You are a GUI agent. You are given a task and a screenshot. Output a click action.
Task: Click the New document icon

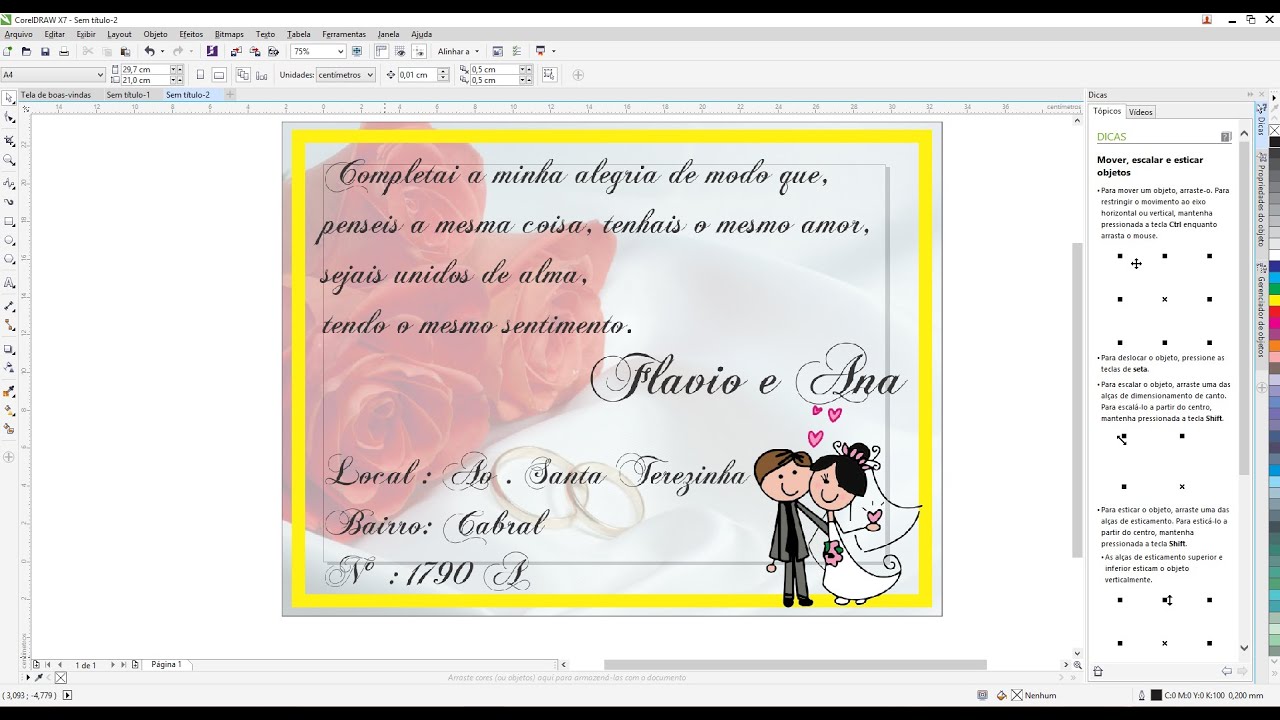(x=8, y=51)
